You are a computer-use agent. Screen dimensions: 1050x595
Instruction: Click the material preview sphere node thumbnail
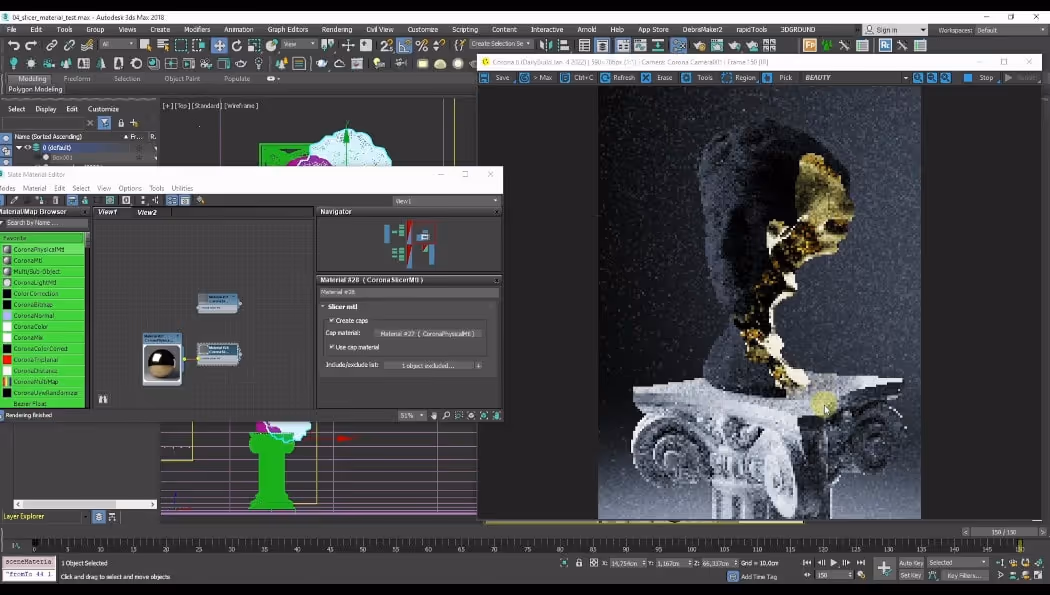pos(162,362)
